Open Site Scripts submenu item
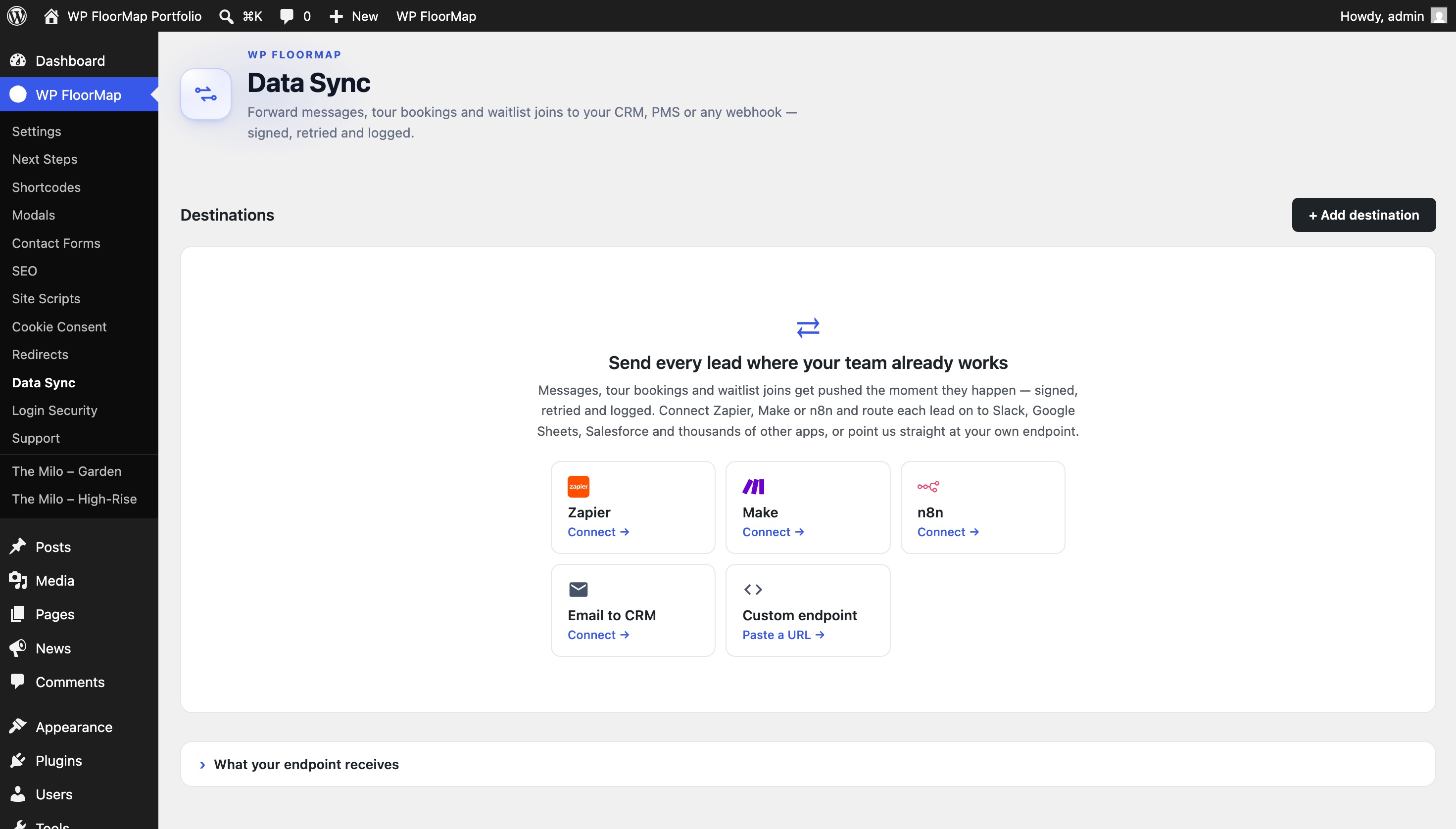This screenshot has width=1456, height=829. pos(46,298)
